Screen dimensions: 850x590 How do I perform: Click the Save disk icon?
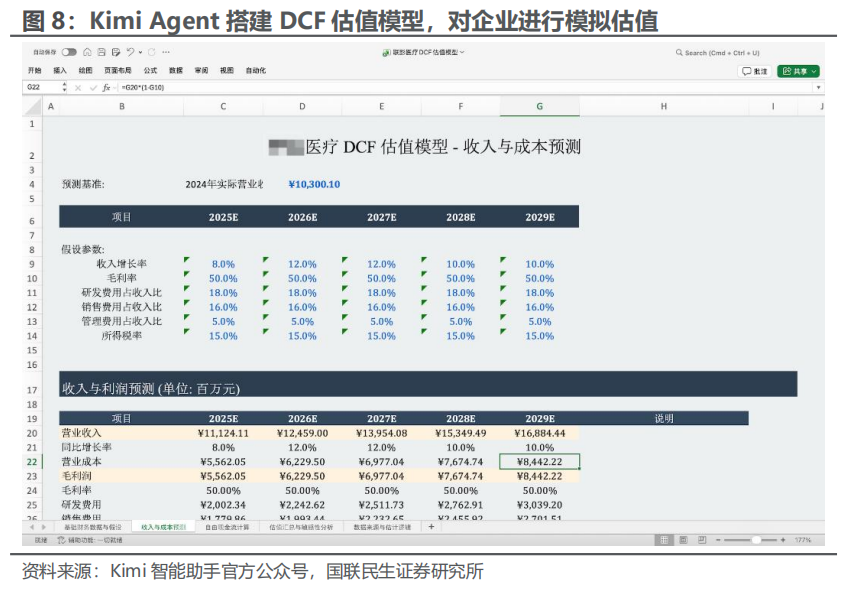pyautogui.click(x=101, y=52)
